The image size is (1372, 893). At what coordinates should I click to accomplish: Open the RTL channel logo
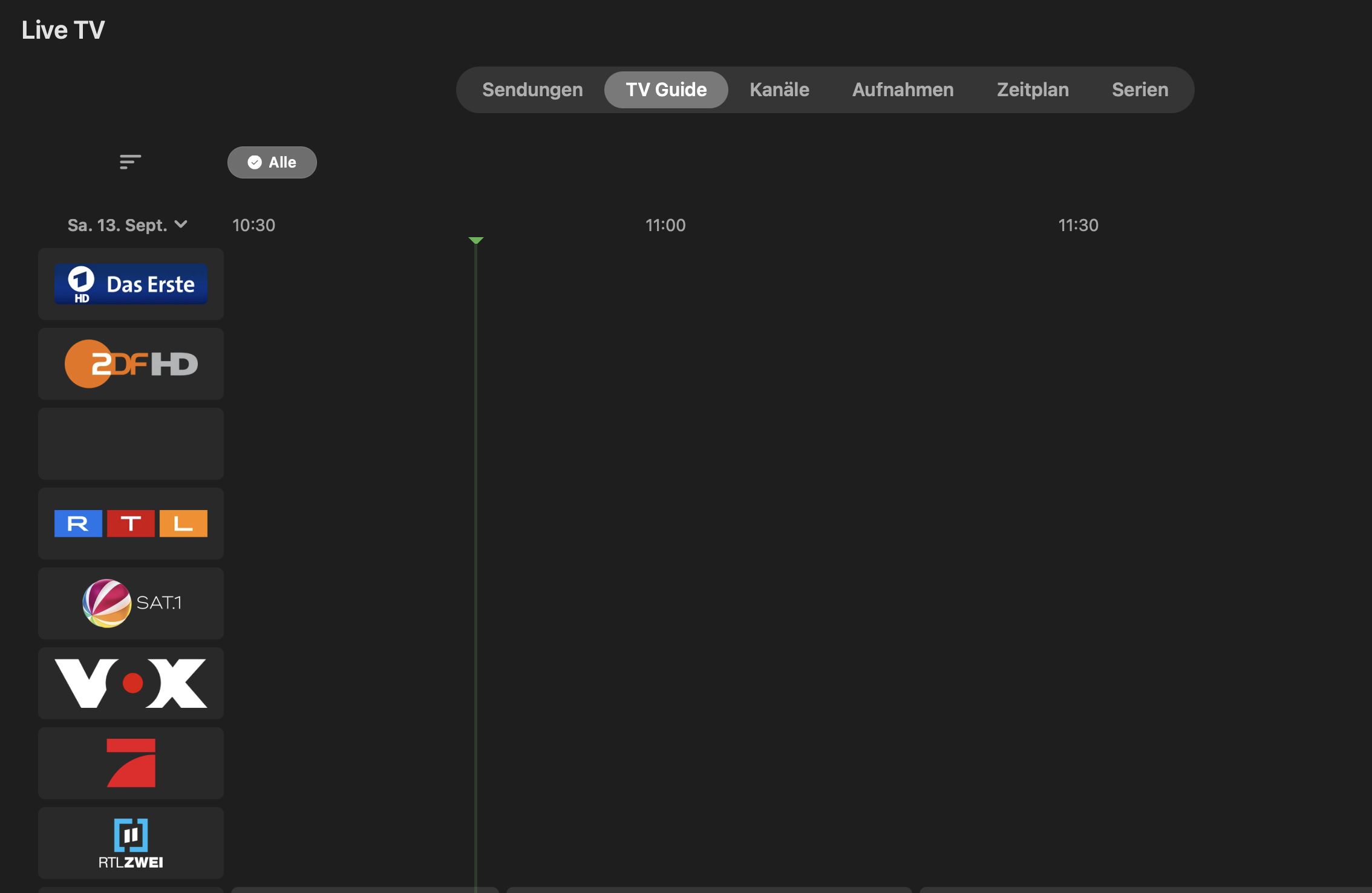click(131, 523)
